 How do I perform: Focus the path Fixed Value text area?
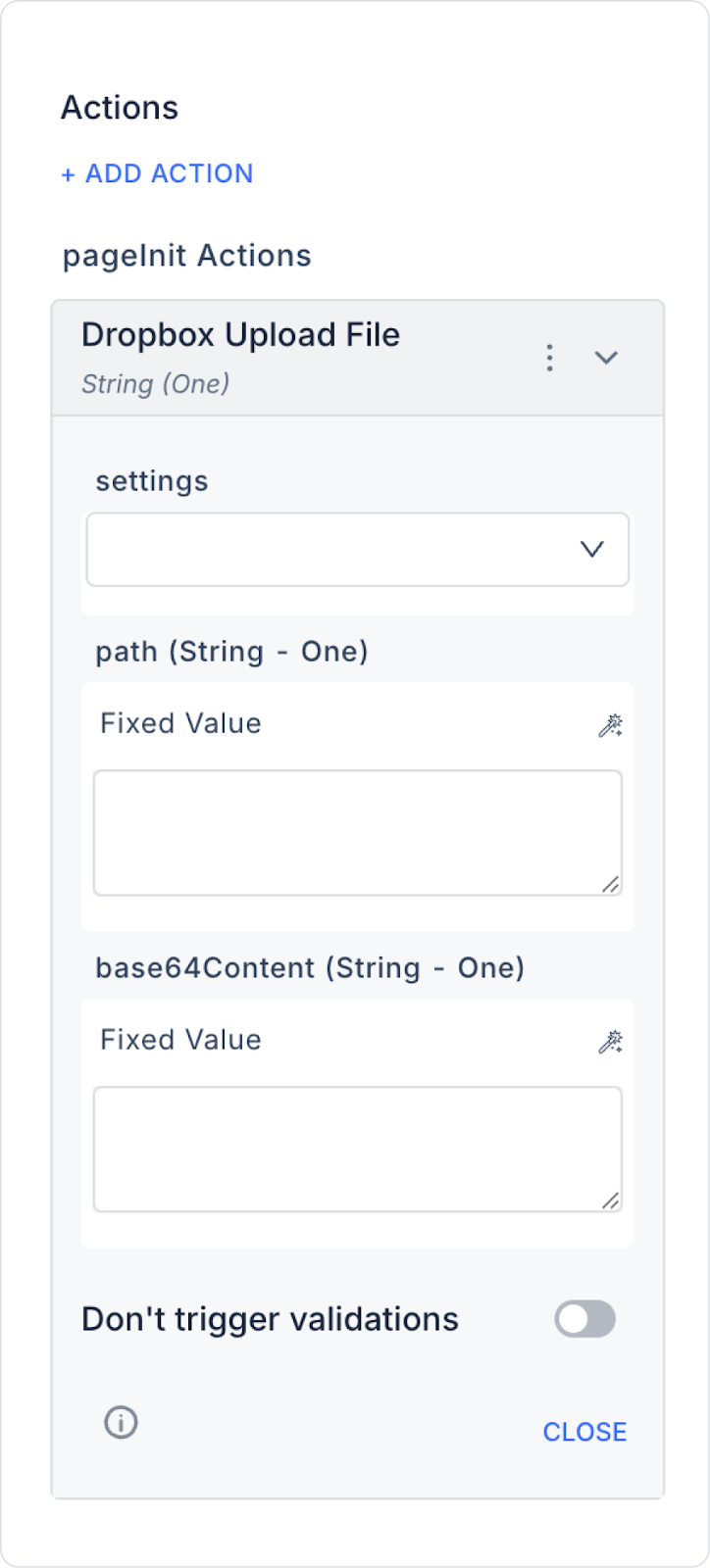[x=357, y=832]
